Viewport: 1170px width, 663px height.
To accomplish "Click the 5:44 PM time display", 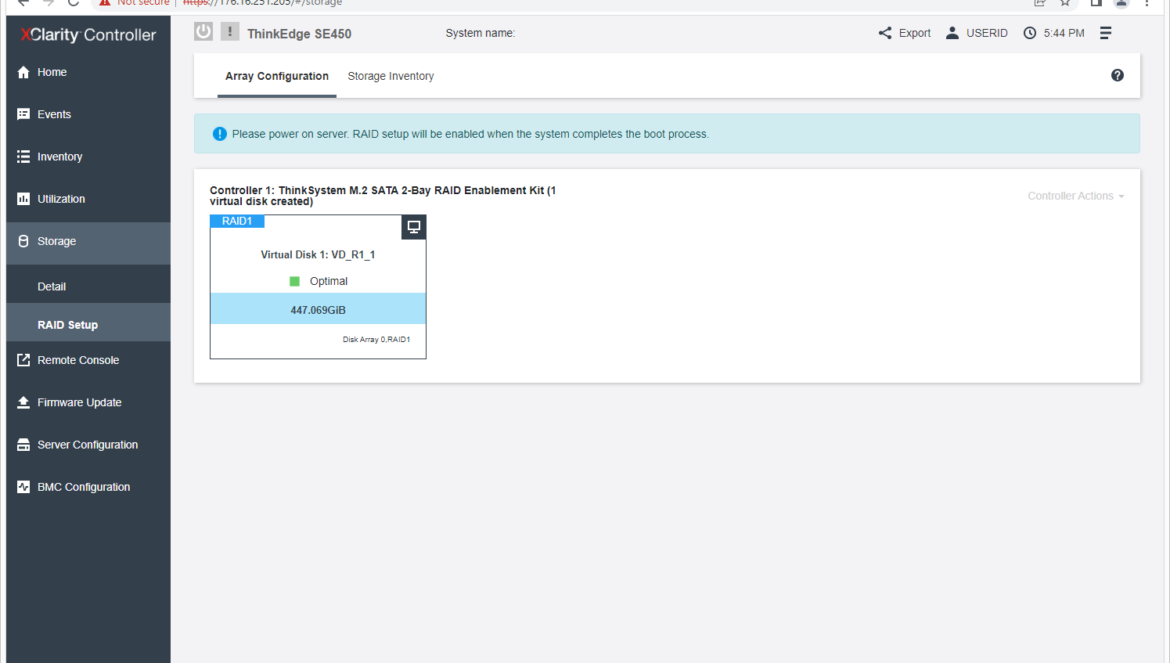I will [1064, 33].
